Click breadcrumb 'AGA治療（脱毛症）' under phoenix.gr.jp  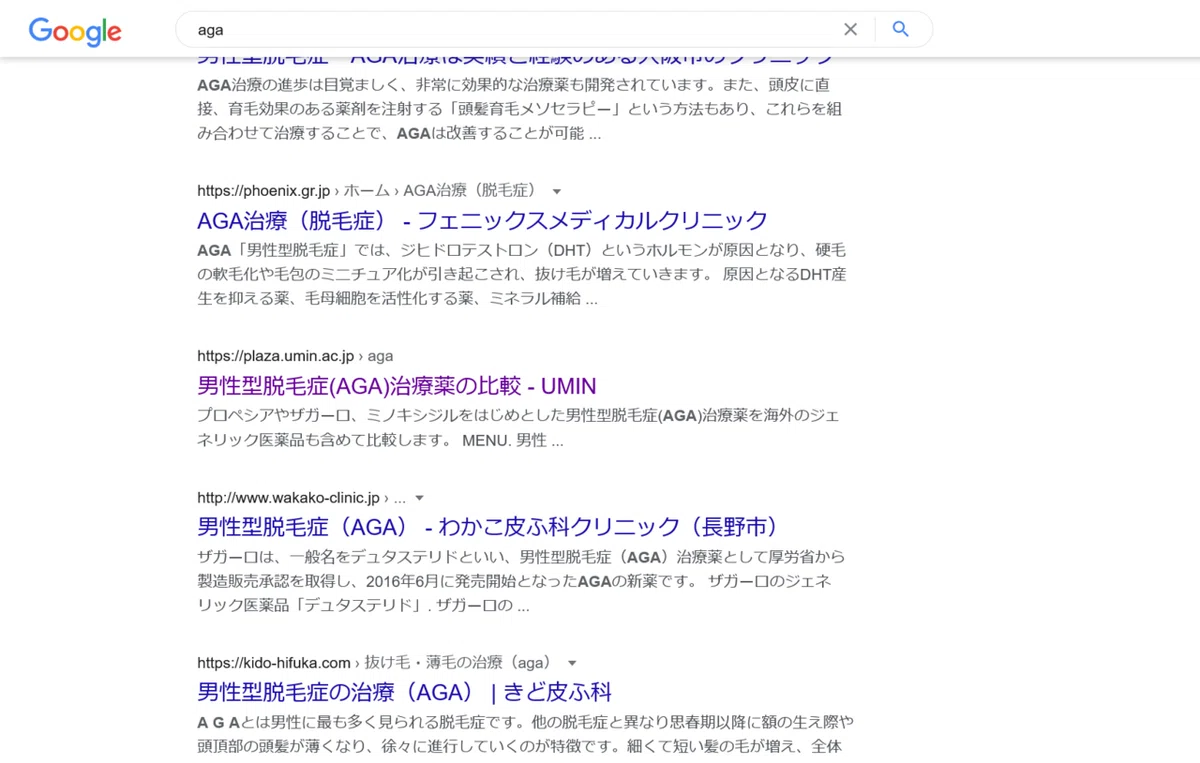[x=470, y=191]
